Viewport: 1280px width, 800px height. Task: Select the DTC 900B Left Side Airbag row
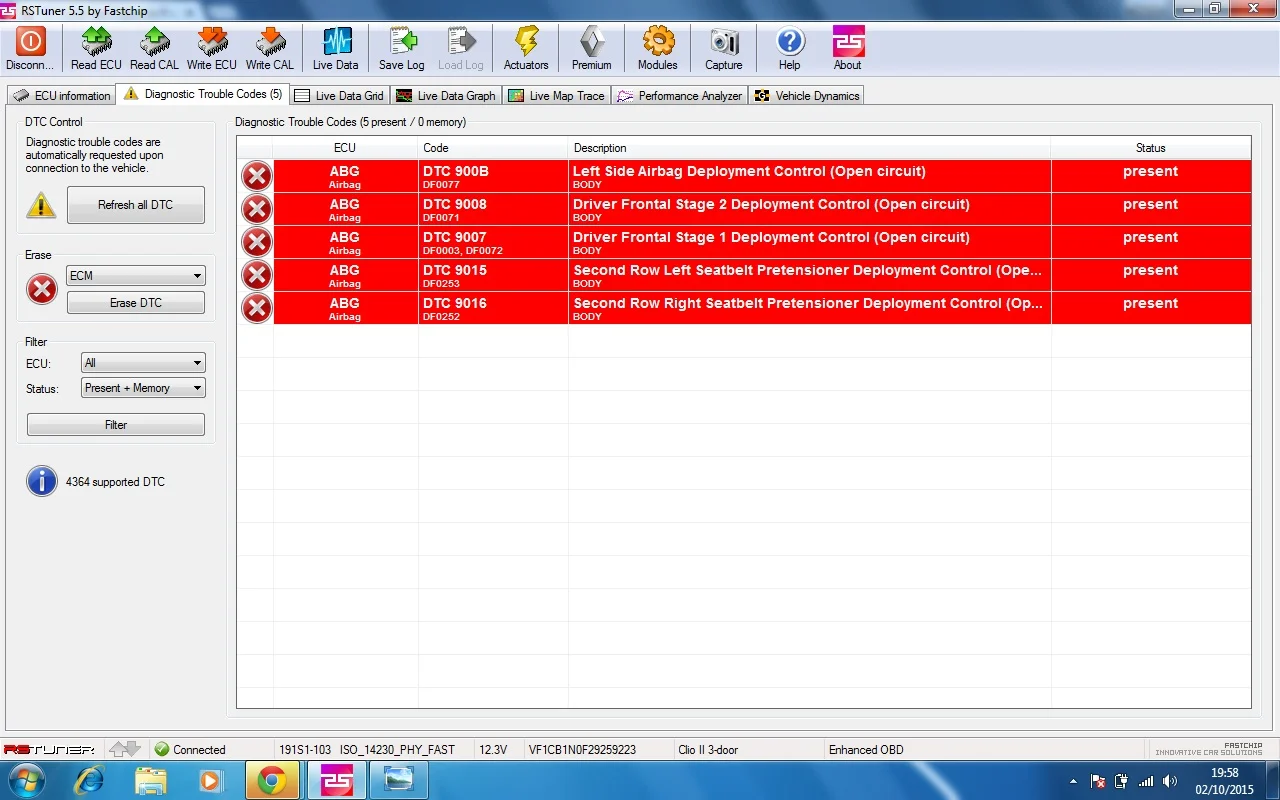pyautogui.click(x=744, y=176)
